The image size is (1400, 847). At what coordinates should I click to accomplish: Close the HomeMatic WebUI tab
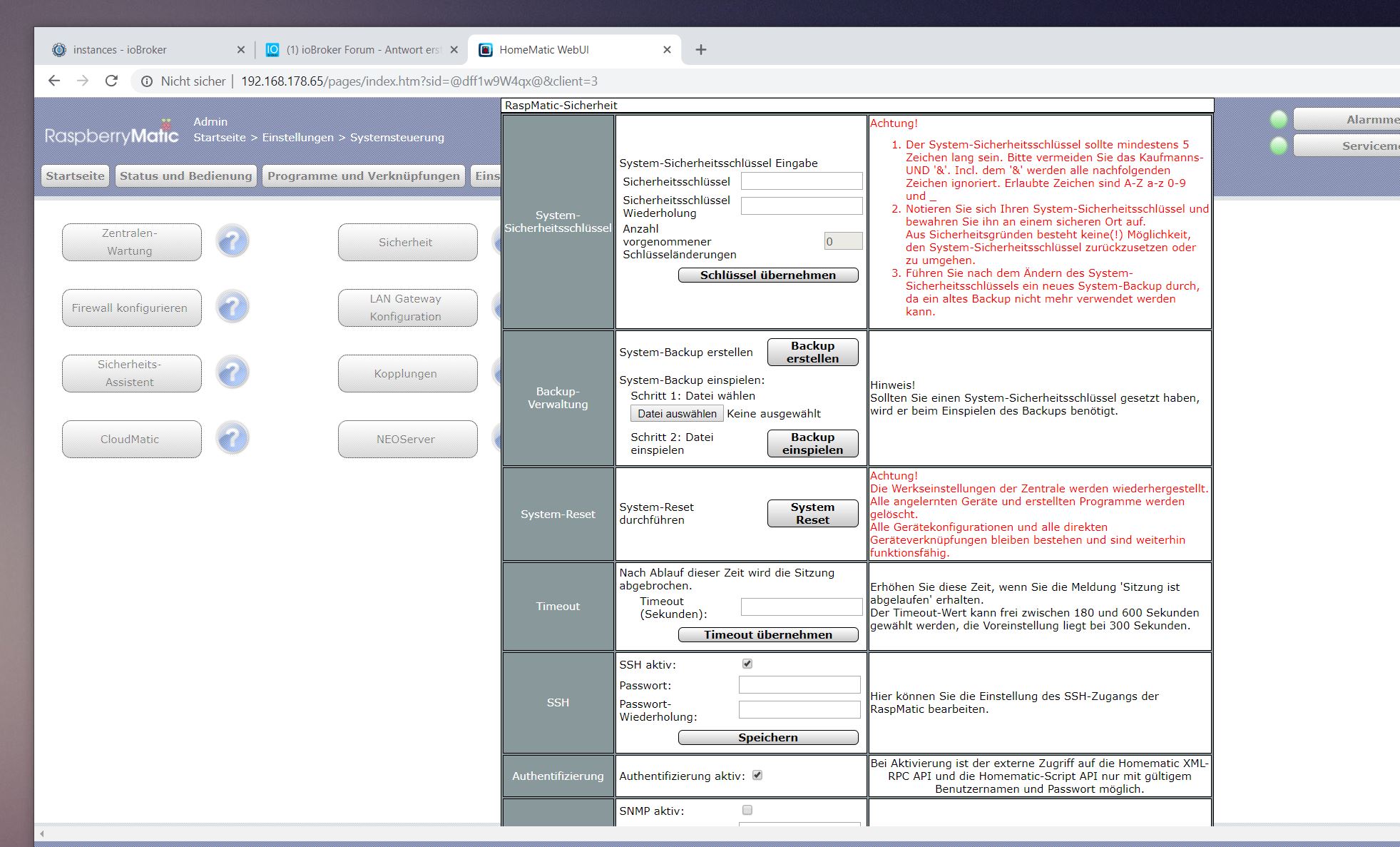coord(667,49)
